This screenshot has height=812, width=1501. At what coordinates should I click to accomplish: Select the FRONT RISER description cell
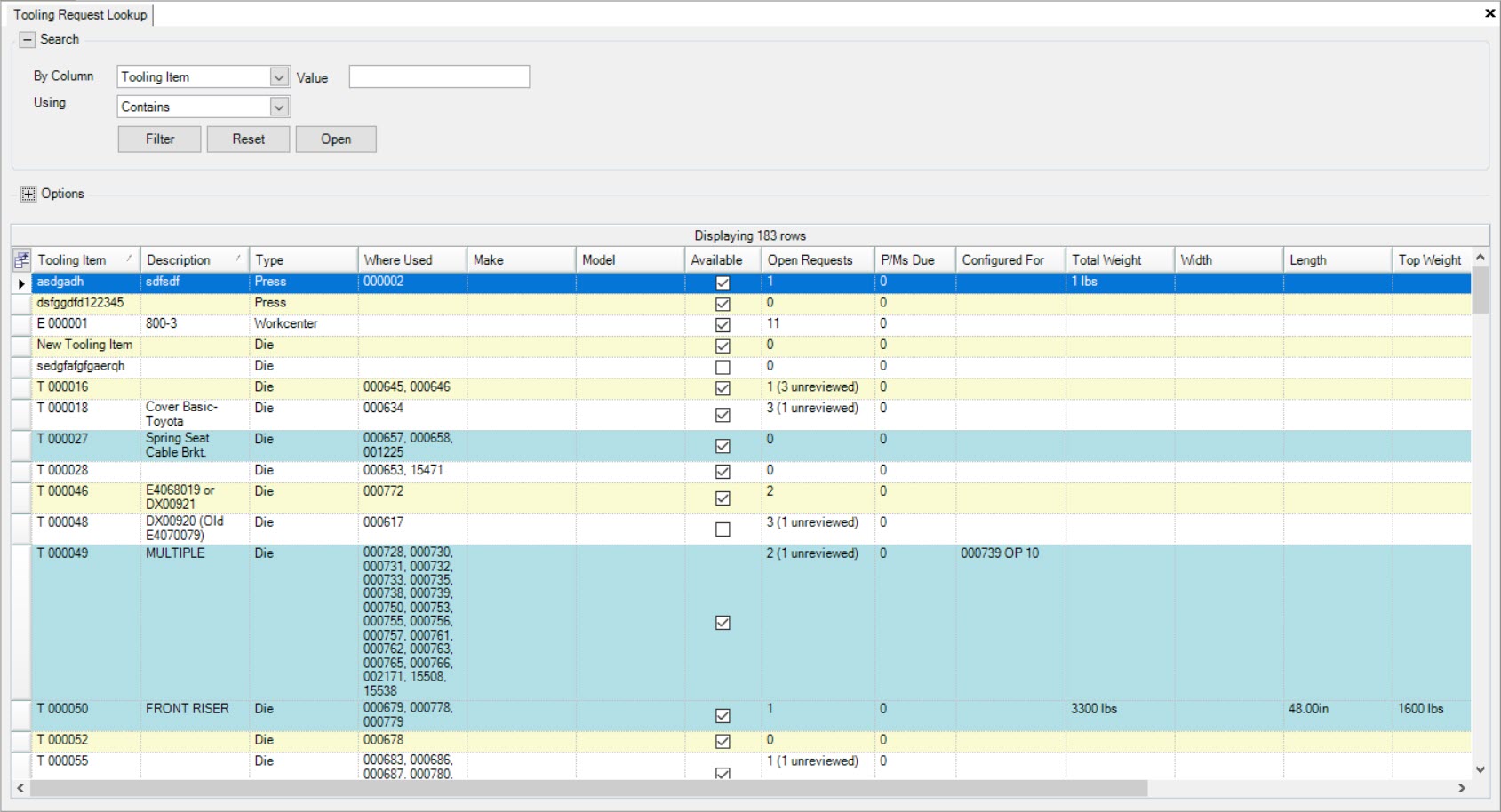point(195,716)
